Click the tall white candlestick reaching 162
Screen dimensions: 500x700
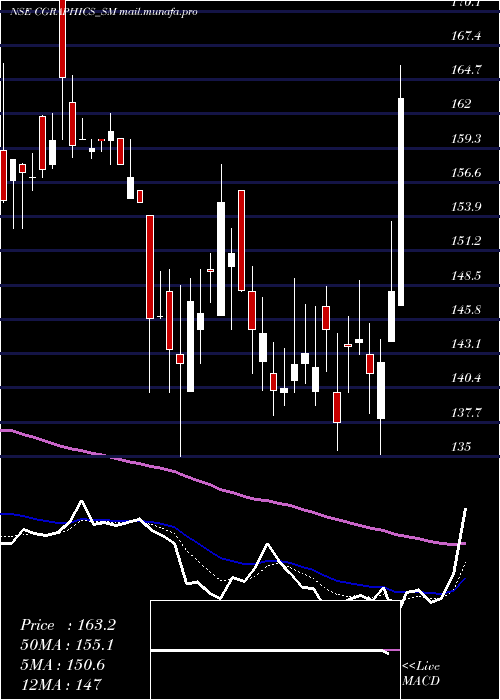pyautogui.click(x=401, y=202)
